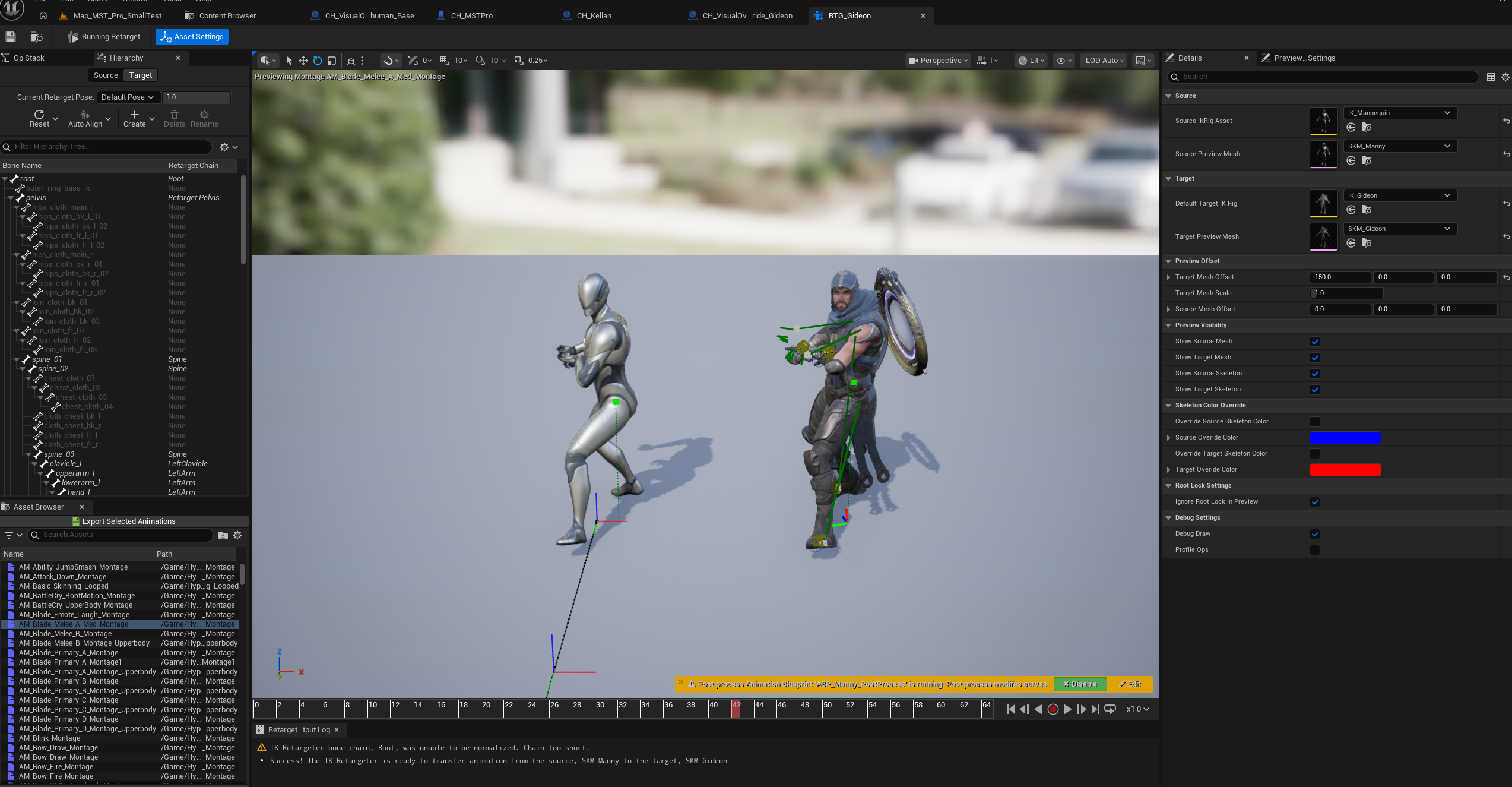Screen dimensions: 1512x787
Task: Click frame 42 marker on the timeline
Action: click(x=736, y=708)
